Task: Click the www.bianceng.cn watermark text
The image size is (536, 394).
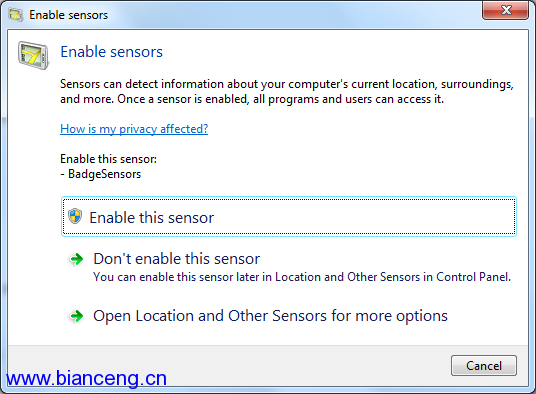Action: coord(86,379)
